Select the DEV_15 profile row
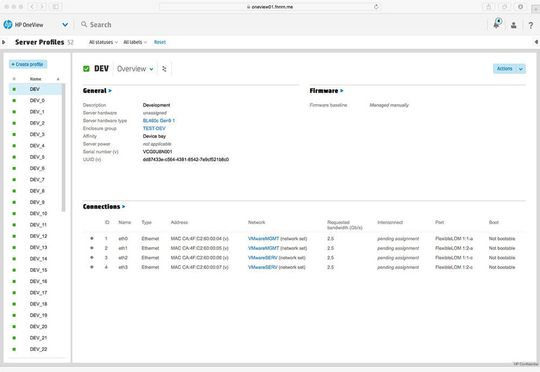The height and width of the screenshot is (372, 540). (35, 270)
